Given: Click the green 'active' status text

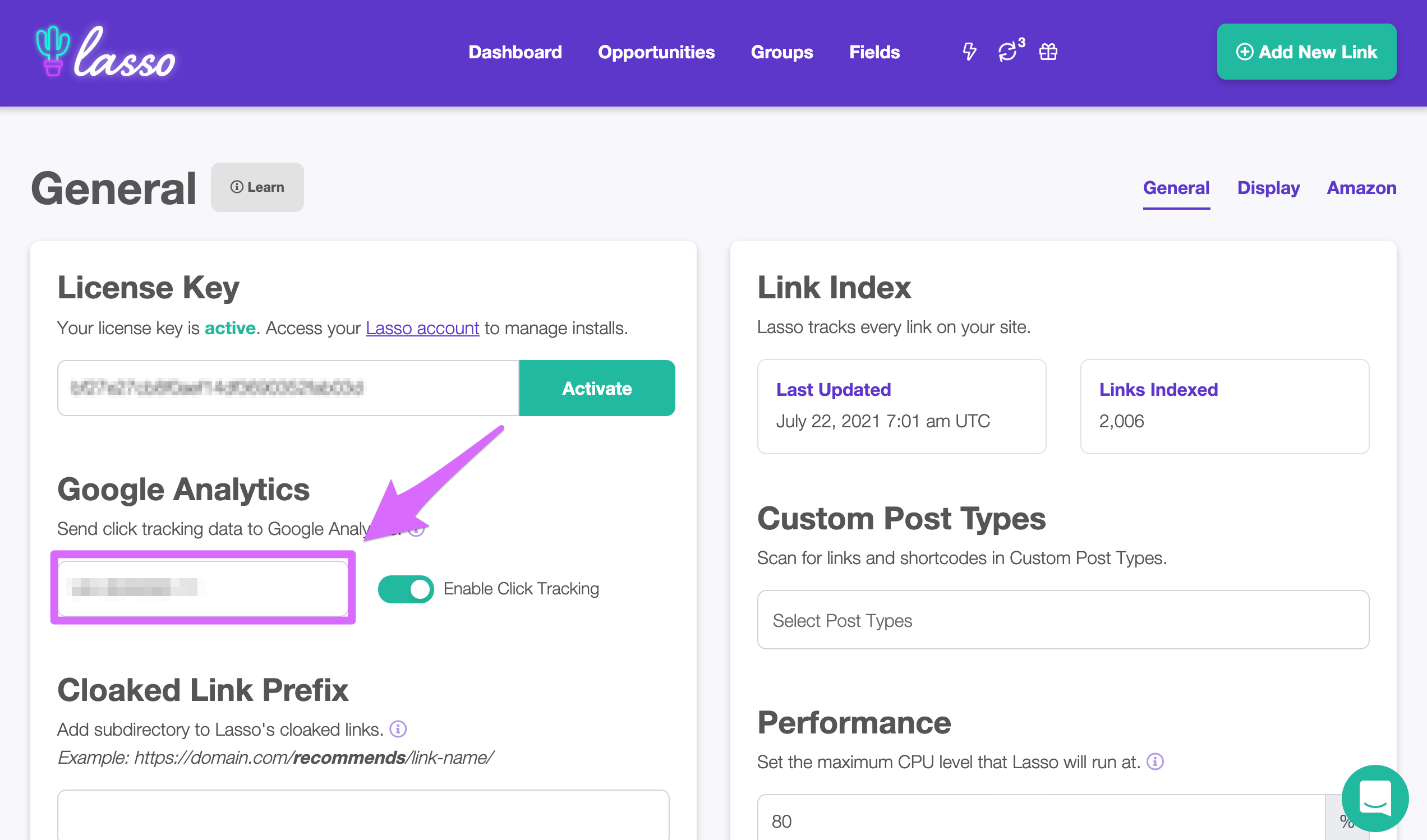Looking at the screenshot, I should (230, 327).
